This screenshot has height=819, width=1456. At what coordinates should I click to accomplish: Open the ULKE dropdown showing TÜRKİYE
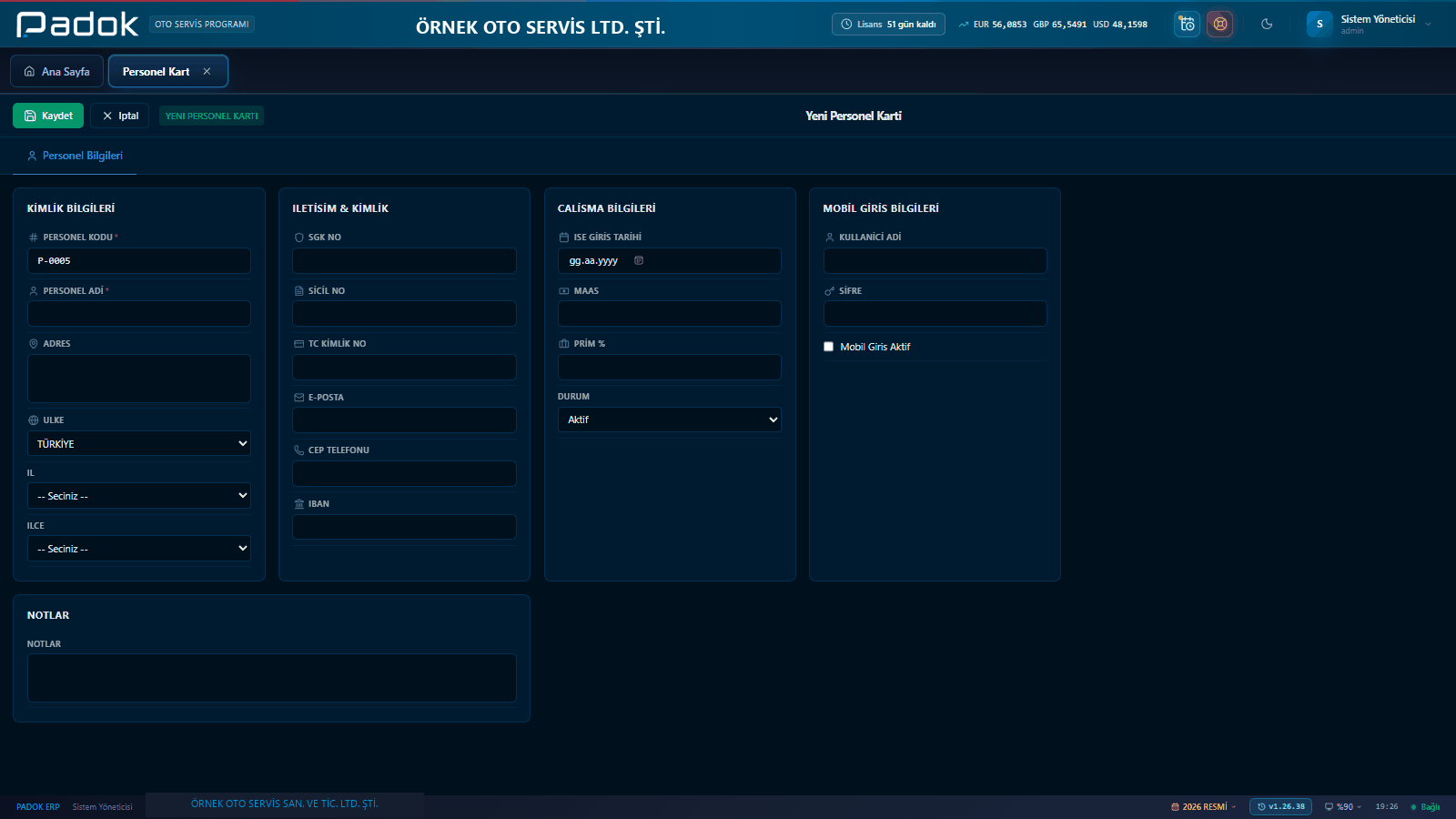[x=139, y=443]
